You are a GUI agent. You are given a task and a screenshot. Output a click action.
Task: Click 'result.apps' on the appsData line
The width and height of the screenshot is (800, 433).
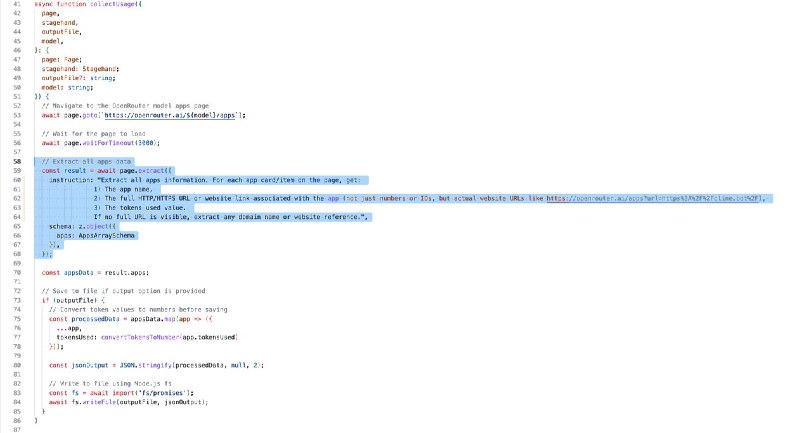coord(128,272)
